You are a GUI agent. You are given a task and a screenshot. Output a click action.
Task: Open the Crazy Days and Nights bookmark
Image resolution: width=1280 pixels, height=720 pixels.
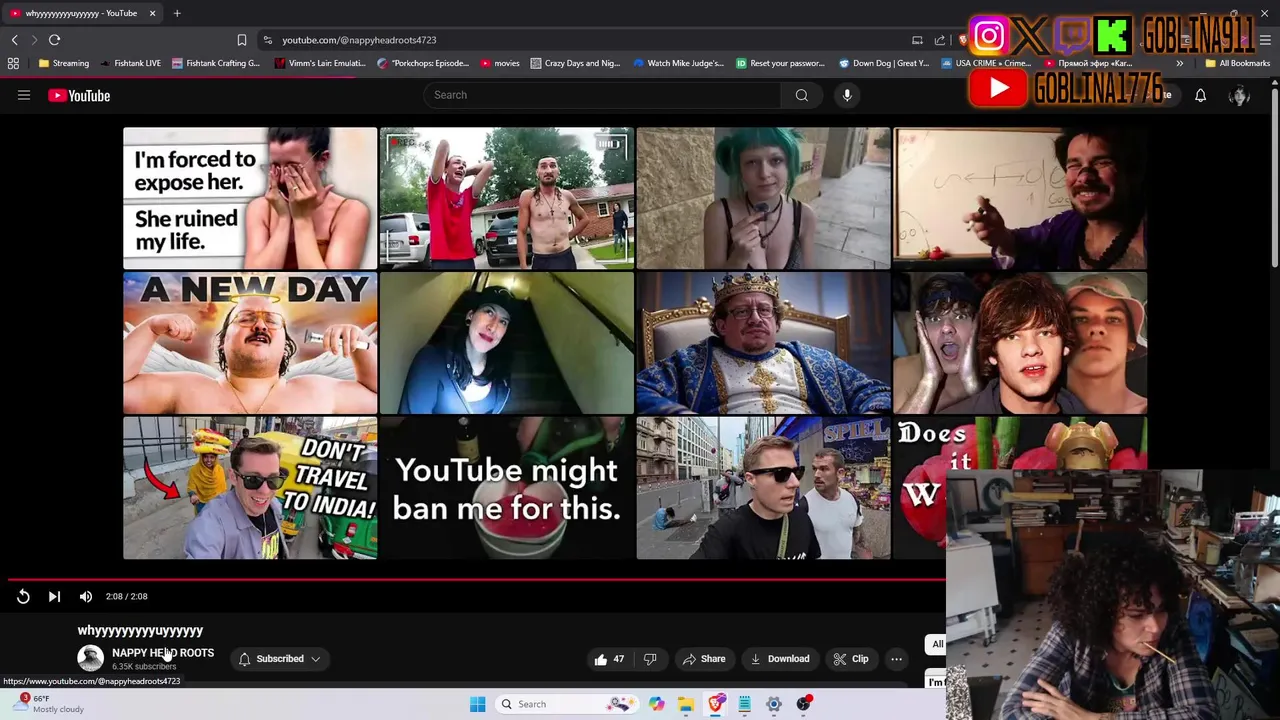(x=576, y=63)
